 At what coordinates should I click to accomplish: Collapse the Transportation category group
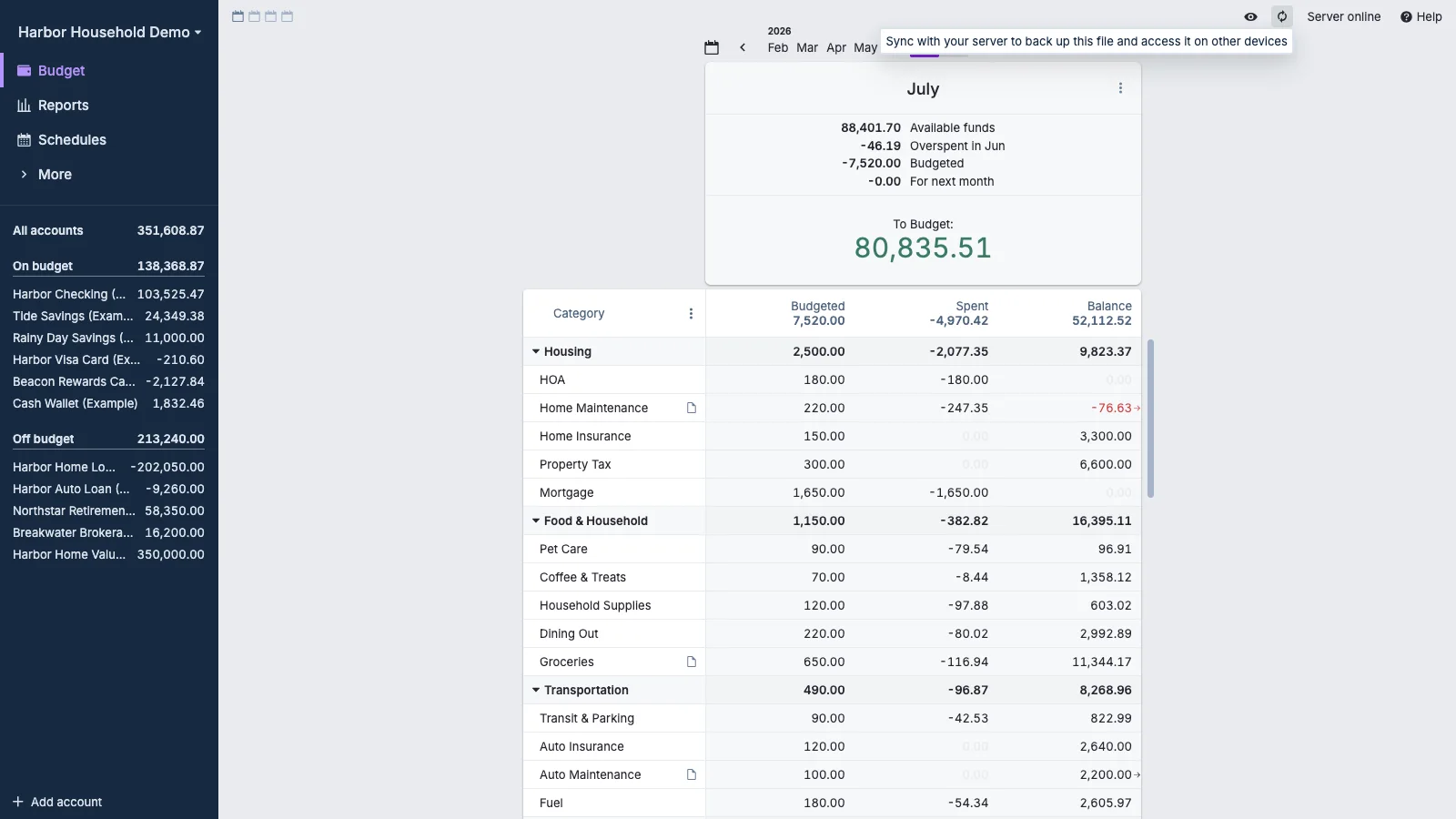[x=536, y=690]
